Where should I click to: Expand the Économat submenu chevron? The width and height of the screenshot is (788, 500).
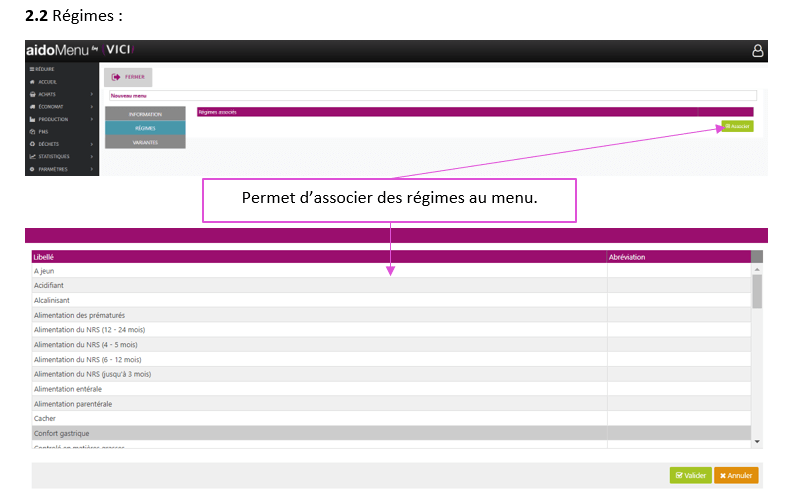pyautogui.click(x=91, y=107)
